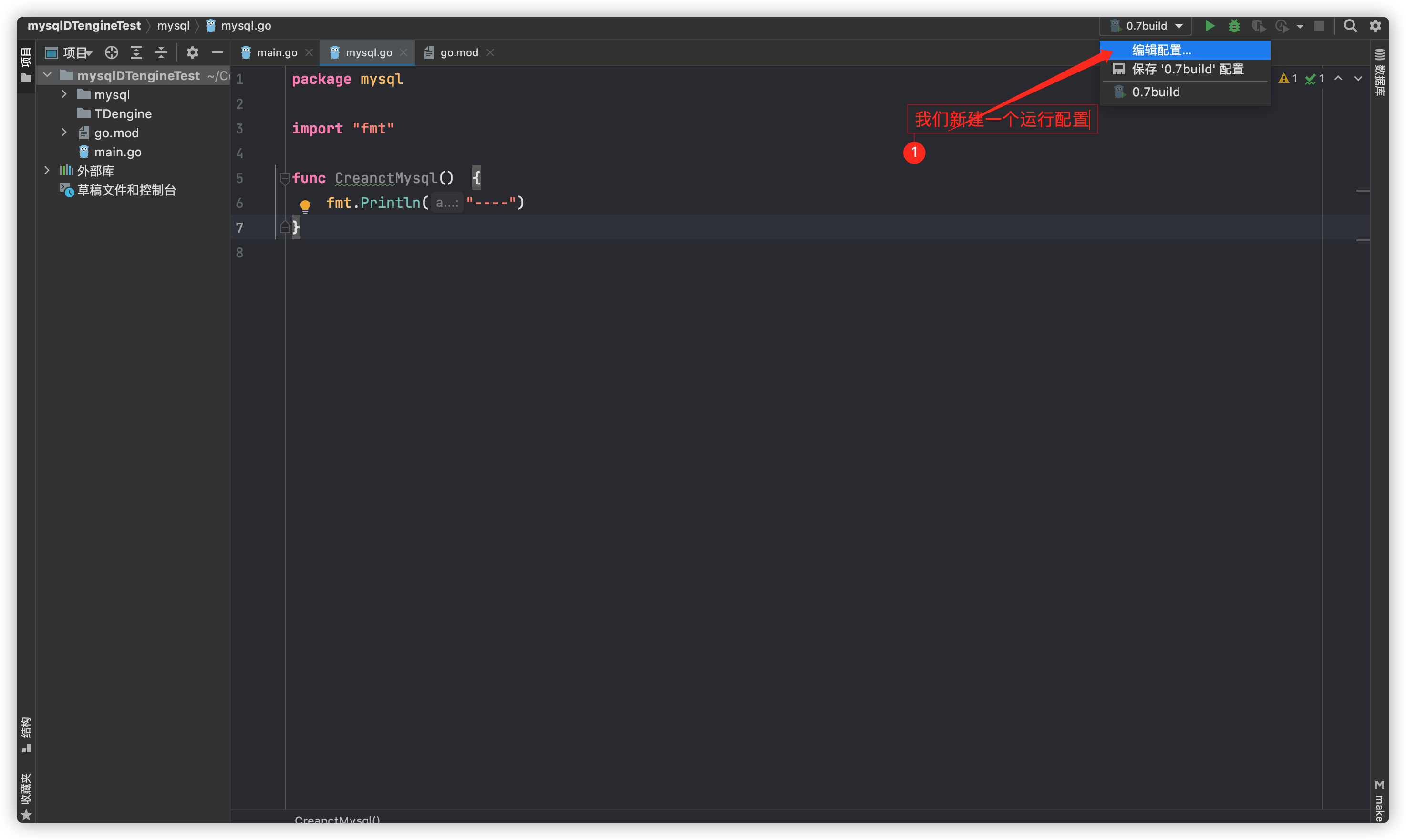Open the 0.7build run configuration dropdown
The height and width of the screenshot is (840, 1406).
[1146, 26]
